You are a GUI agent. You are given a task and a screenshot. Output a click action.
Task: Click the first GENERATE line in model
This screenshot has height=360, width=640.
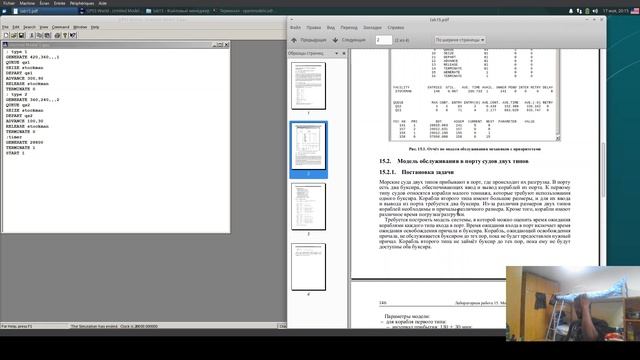(32, 57)
